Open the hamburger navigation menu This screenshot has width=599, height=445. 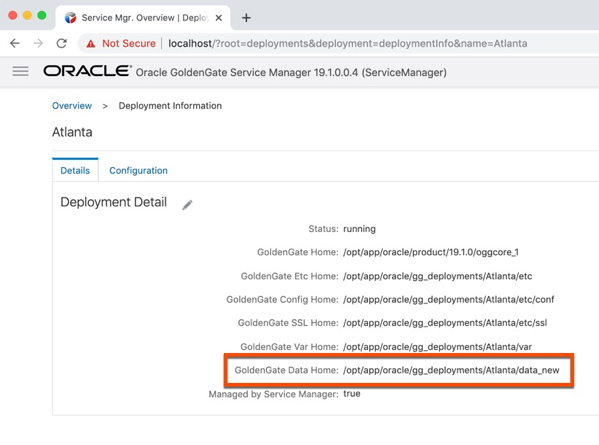[x=20, y=71]
